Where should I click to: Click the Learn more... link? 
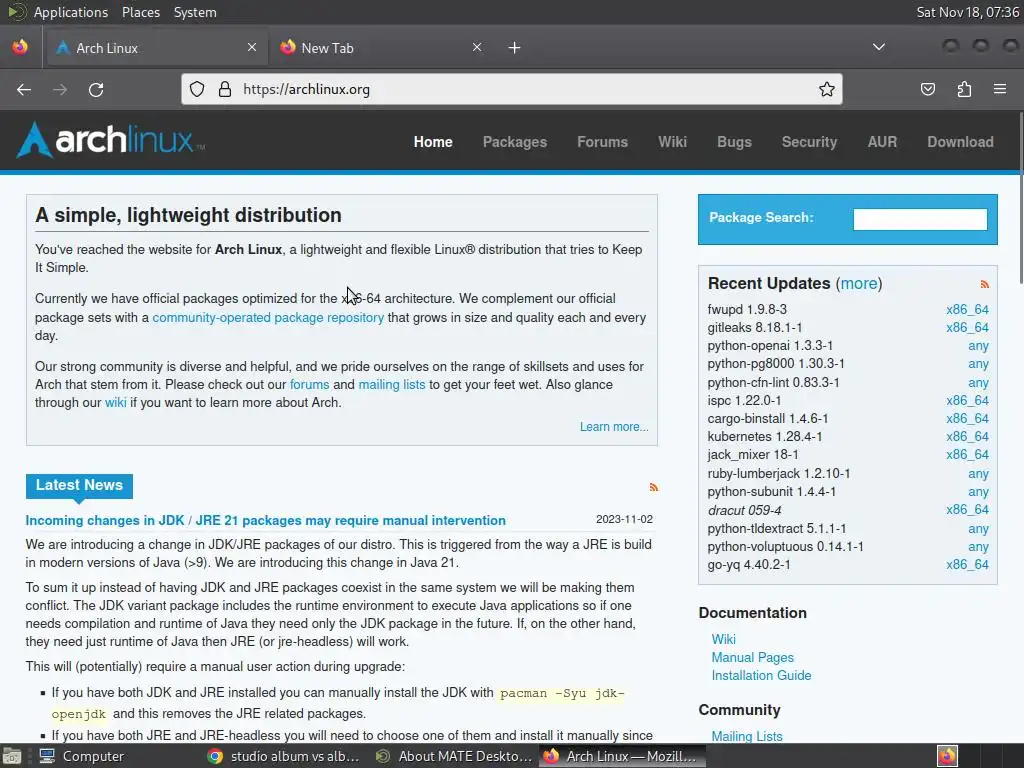(614, 426)
